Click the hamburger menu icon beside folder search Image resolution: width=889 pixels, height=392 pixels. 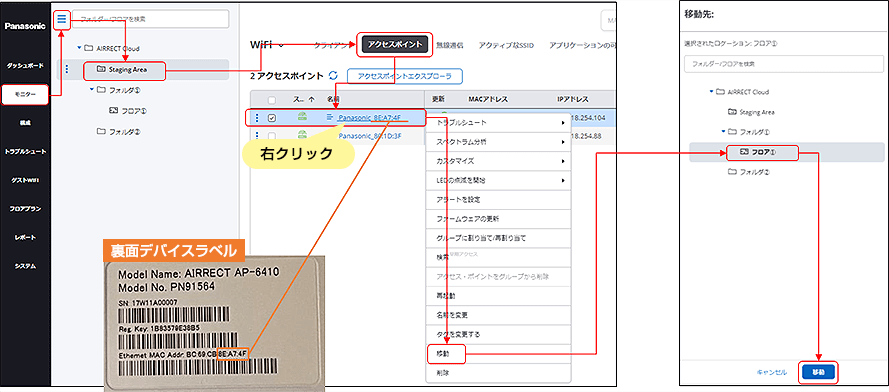(62, 20)
